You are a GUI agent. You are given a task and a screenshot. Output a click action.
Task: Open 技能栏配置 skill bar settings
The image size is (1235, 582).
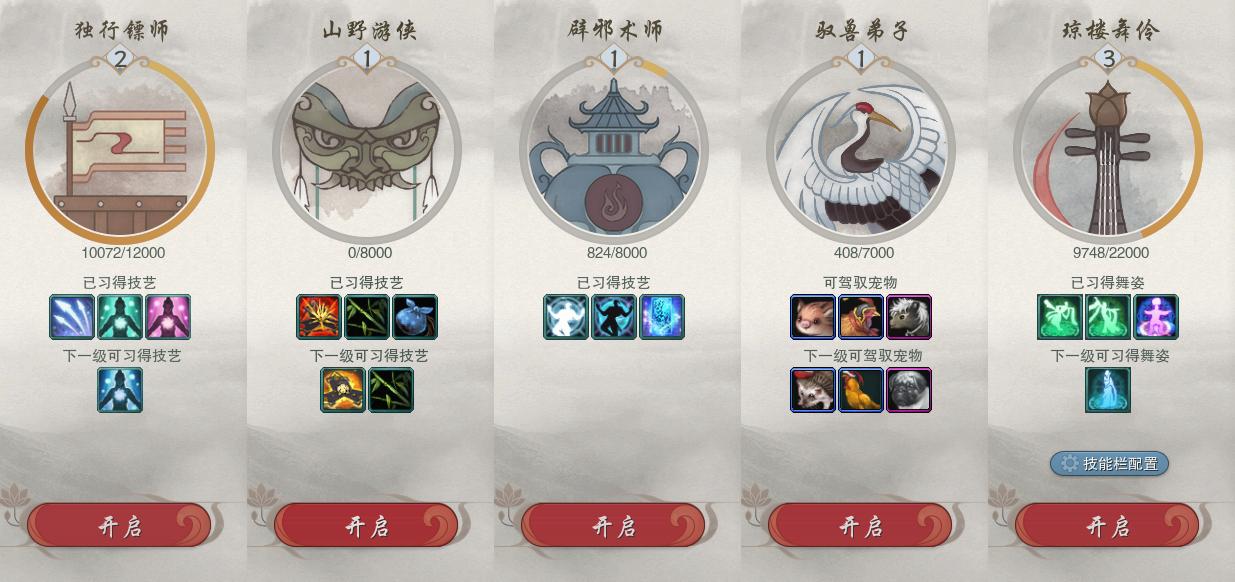click(1109, 464)
